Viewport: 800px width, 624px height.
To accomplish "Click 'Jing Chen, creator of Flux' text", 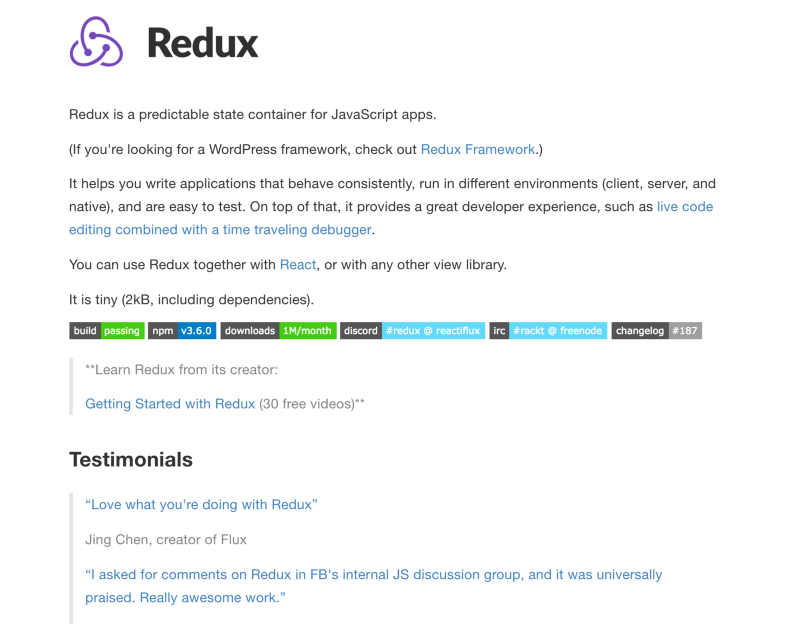I will tap(166, 540).
